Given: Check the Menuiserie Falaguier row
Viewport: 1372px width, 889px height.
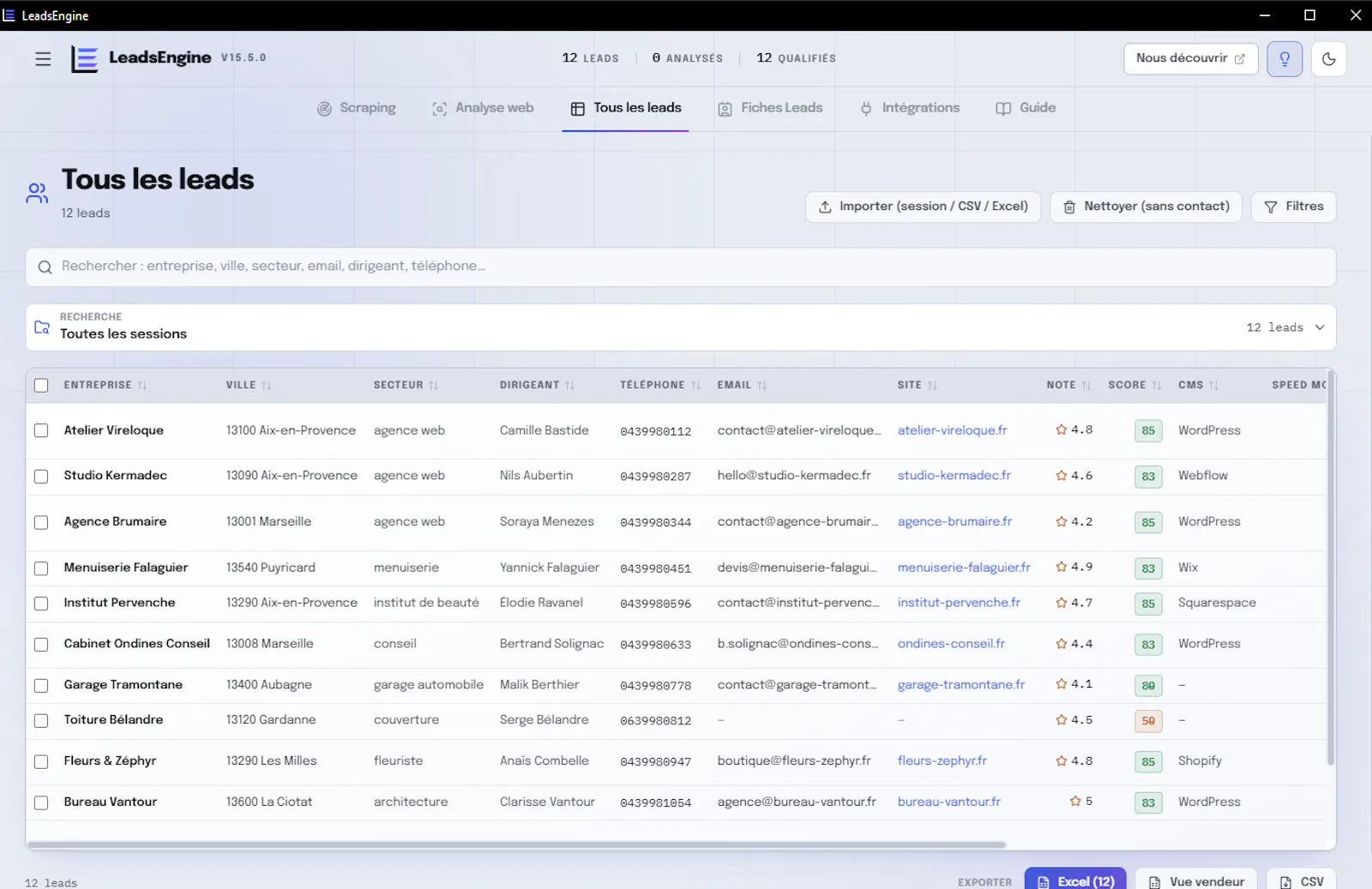Looking at the screenshot, I should [41, 568].
